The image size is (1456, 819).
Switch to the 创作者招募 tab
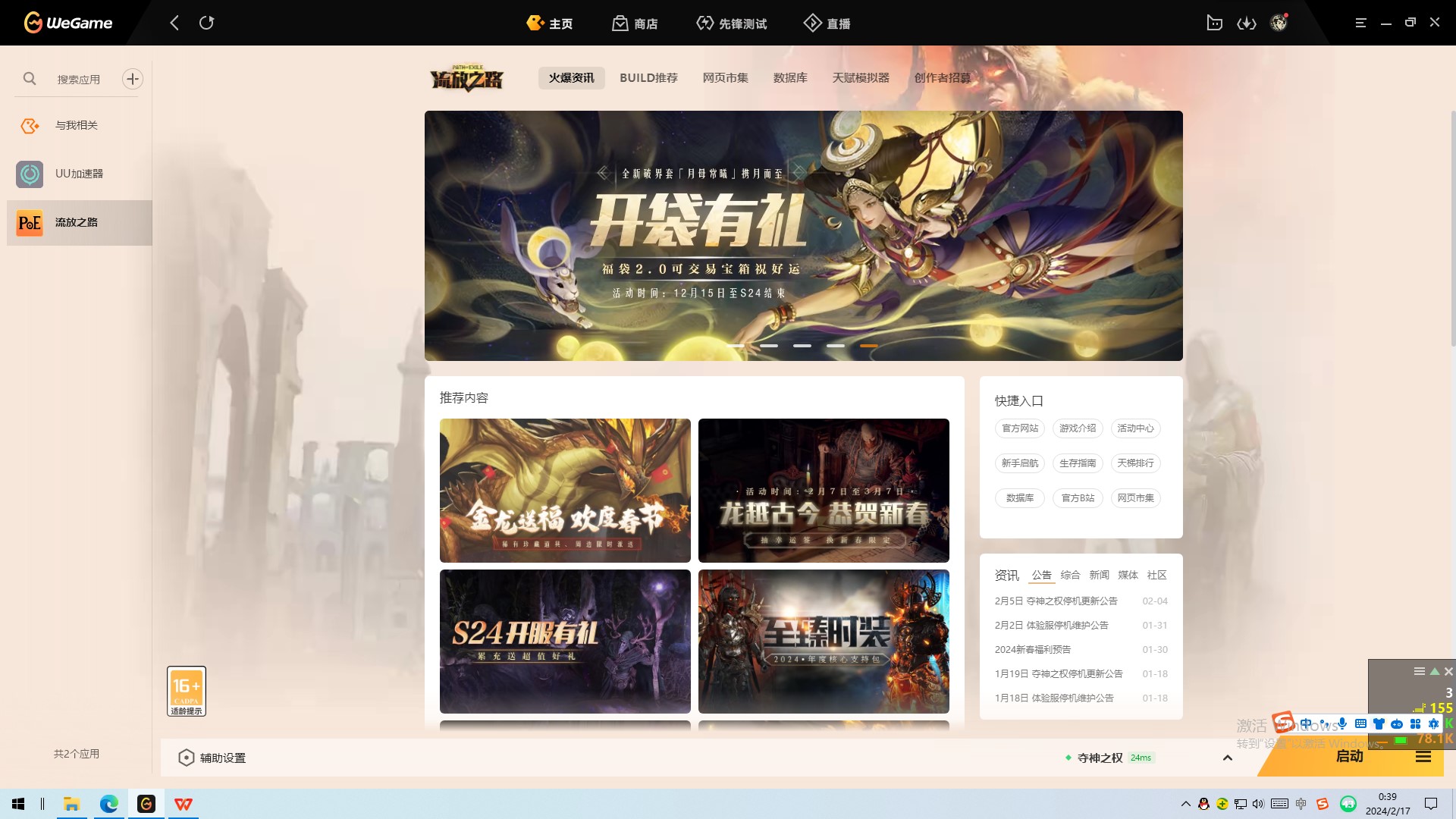[x=943, y=77]
